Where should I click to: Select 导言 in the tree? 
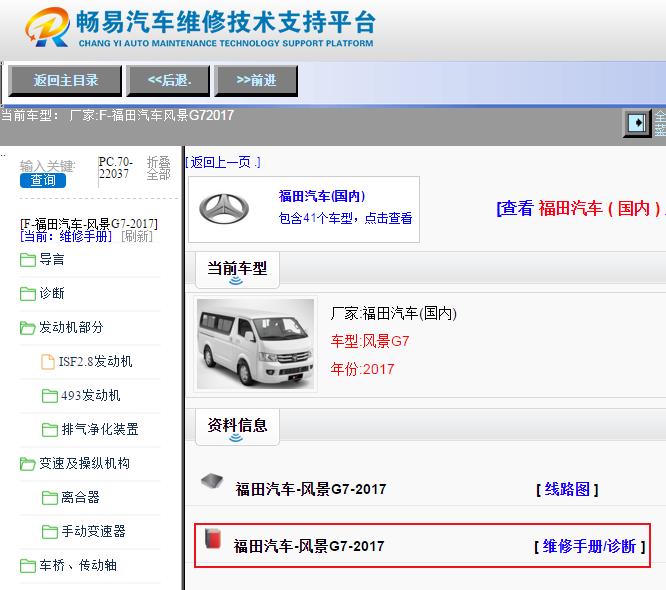52,259
